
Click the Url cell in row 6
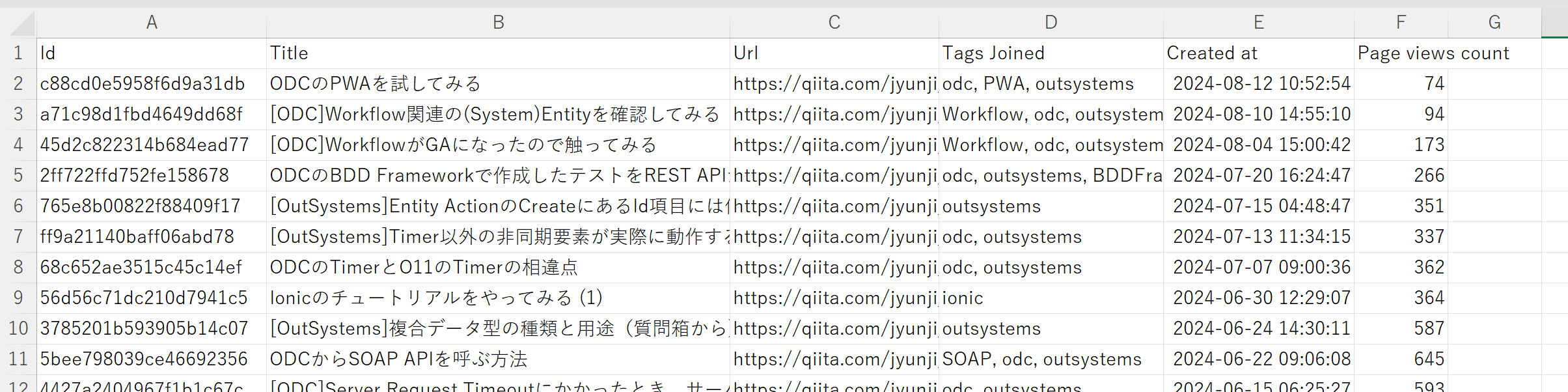point(834,206)
